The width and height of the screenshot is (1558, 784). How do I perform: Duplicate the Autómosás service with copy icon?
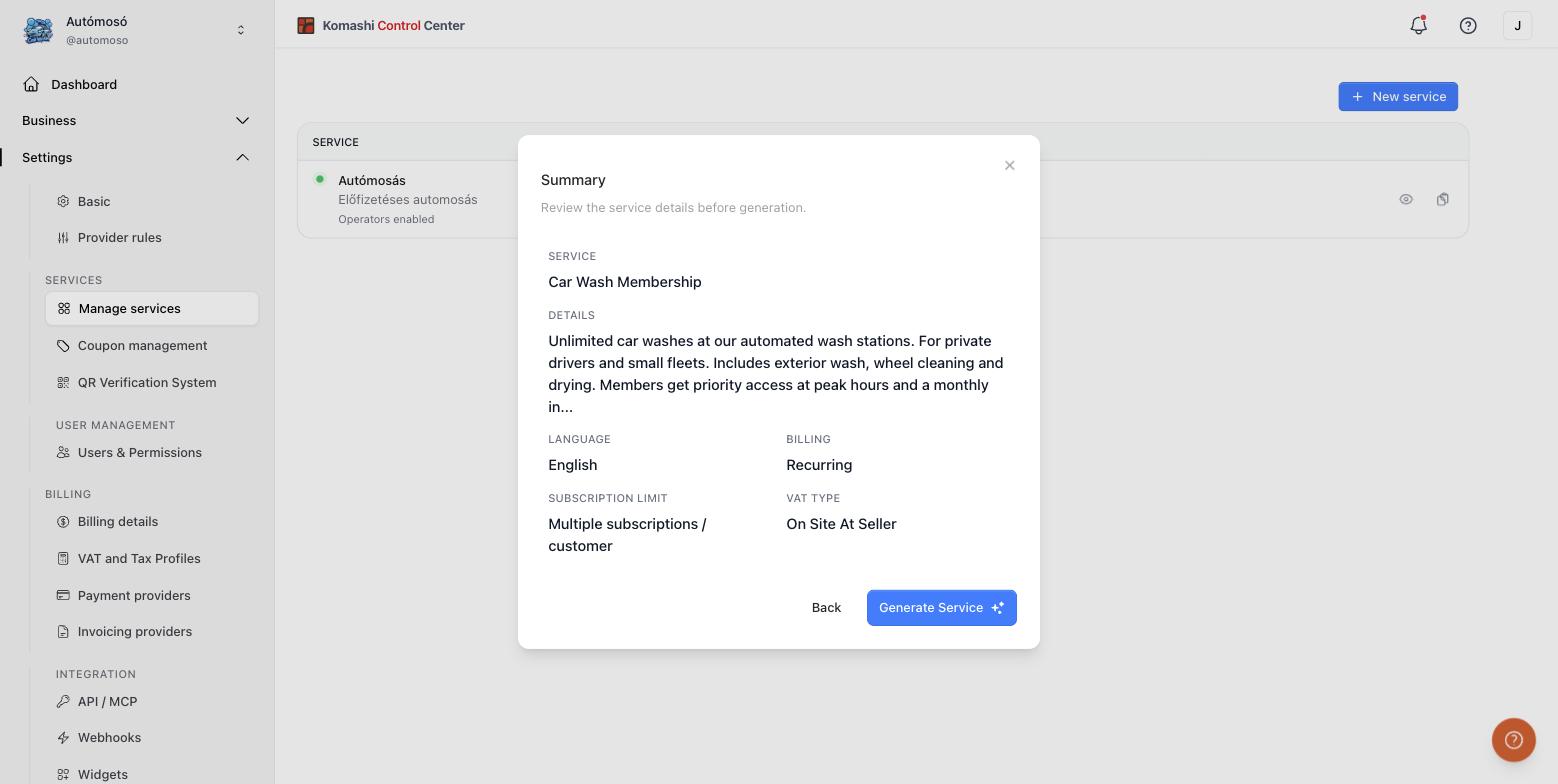click(x=1442, y=199)
